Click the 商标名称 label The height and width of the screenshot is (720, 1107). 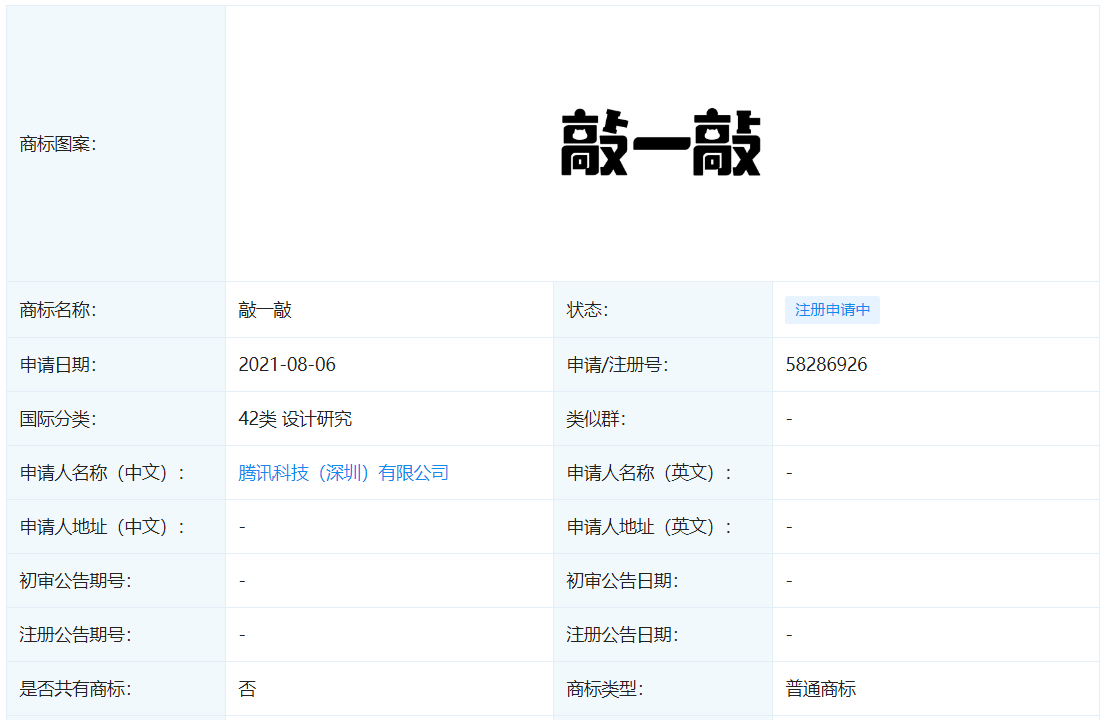(58, 310)
